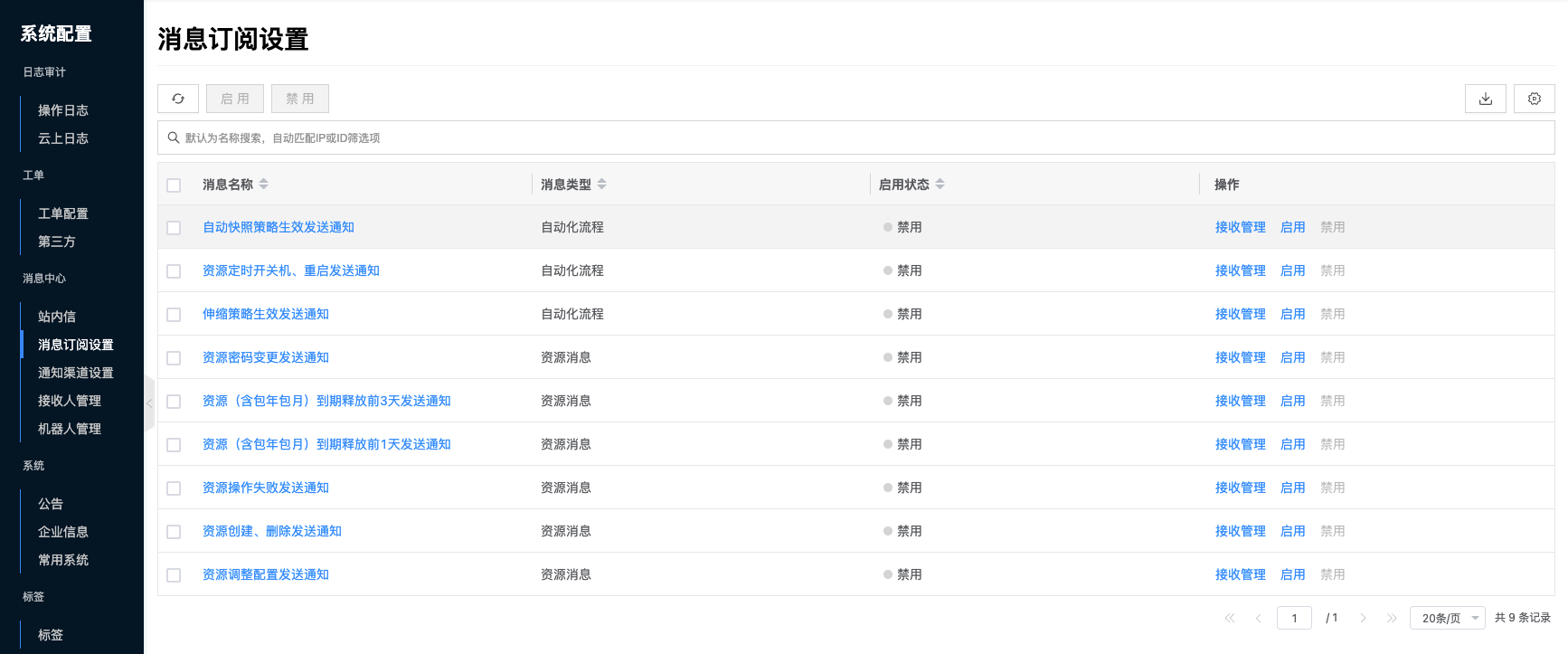Open table settings gear icon
Screen dimensions: 1568x654
tap(1534, 99)
